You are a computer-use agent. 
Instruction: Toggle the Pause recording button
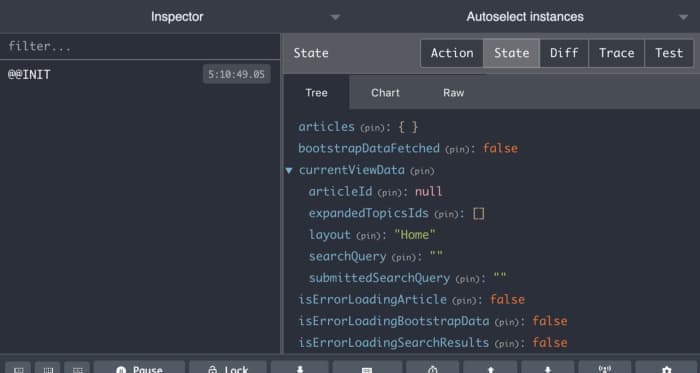(x=139, y=368)
